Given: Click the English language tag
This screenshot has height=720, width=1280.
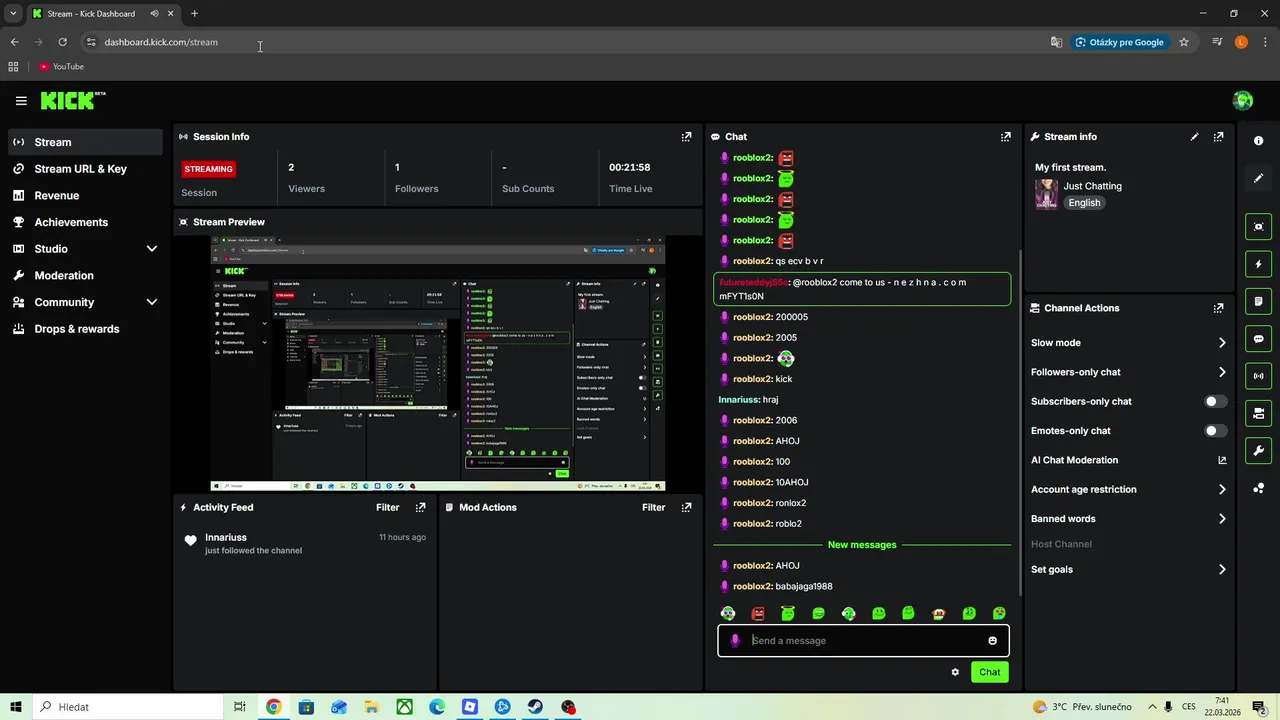Looking at the screenshot, I should click(1084, 203).
